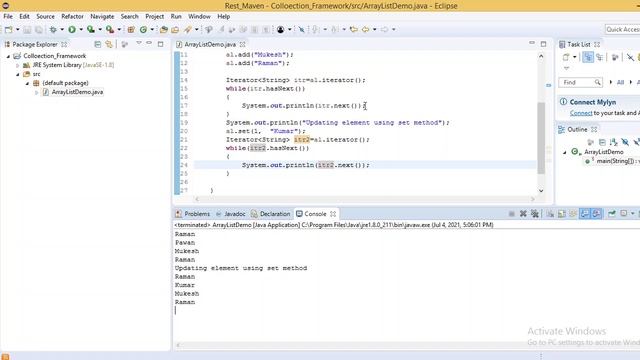Collapse the Colloection_Framework project node
This screenshot has width=640, height=360.
8,56
